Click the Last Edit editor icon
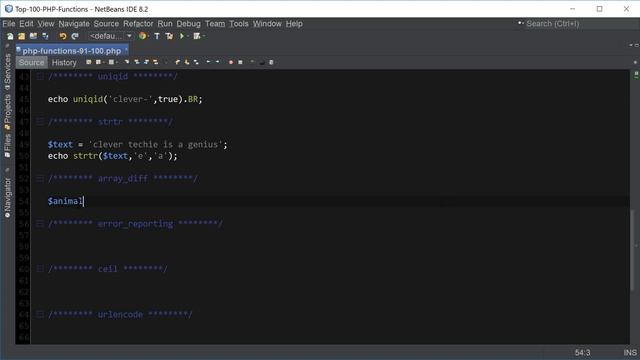640x360 pixels. [x=89, y=62]
